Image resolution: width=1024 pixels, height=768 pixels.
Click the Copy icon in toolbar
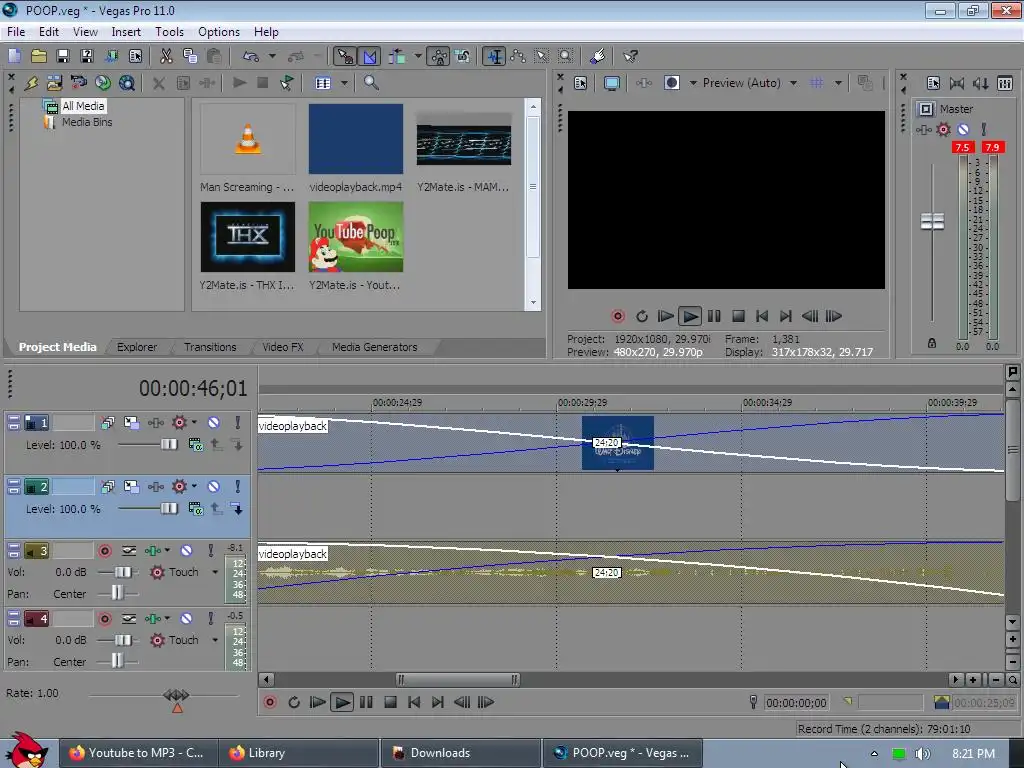pos(190,56)
